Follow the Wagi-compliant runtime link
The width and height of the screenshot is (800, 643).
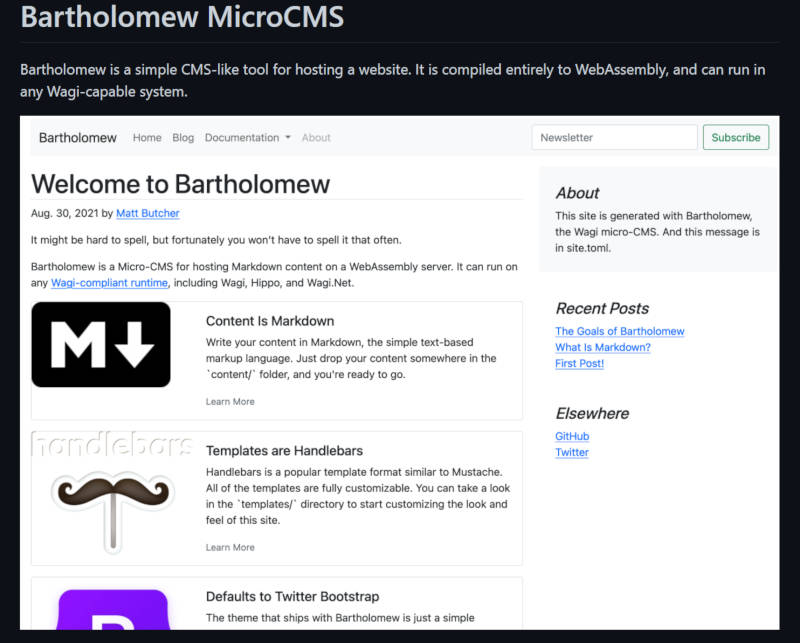[109, 283]
